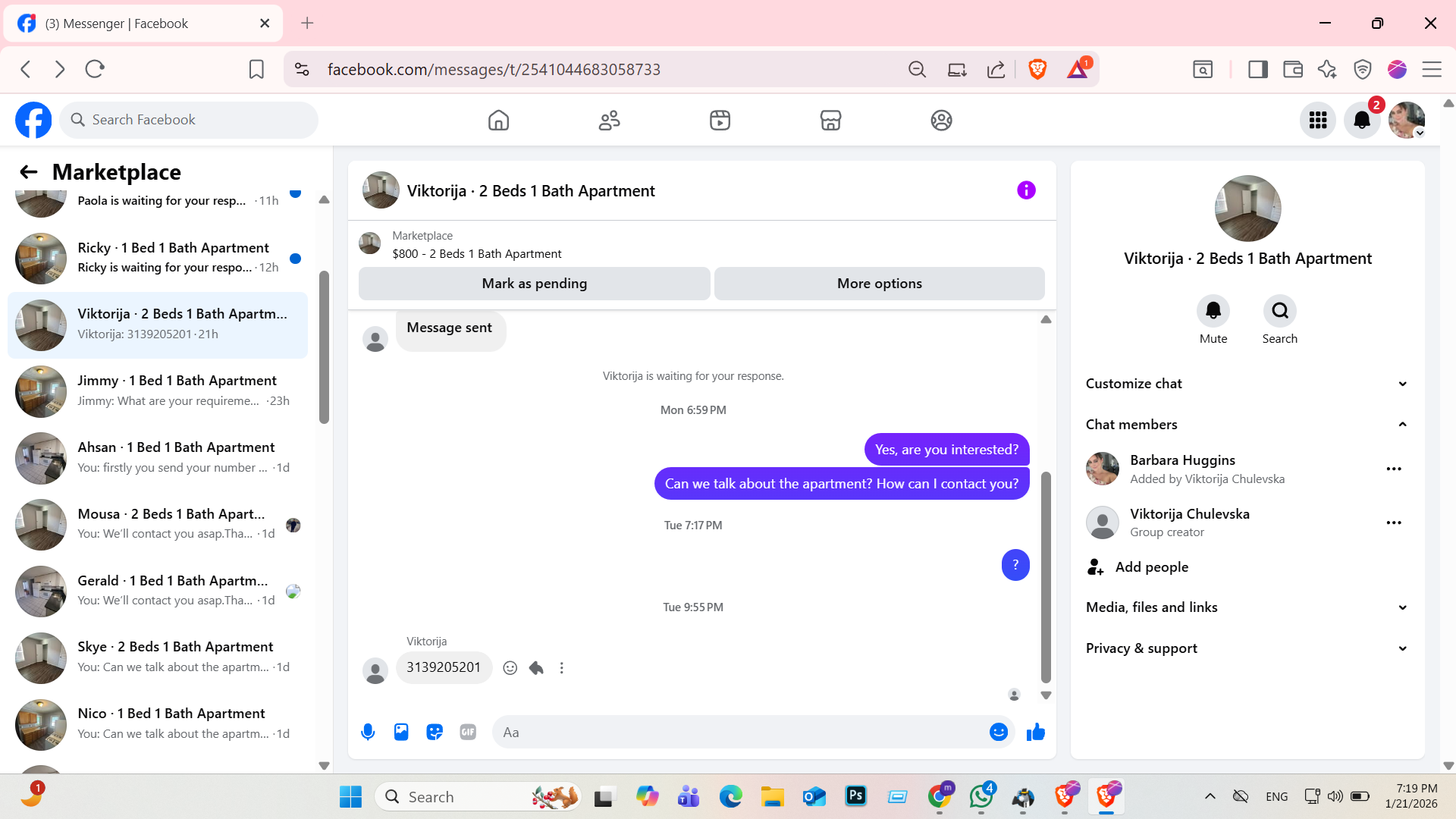Open the GIF picker icon
Viewport: 1456px width, 819px height.
tap(468, 732)
